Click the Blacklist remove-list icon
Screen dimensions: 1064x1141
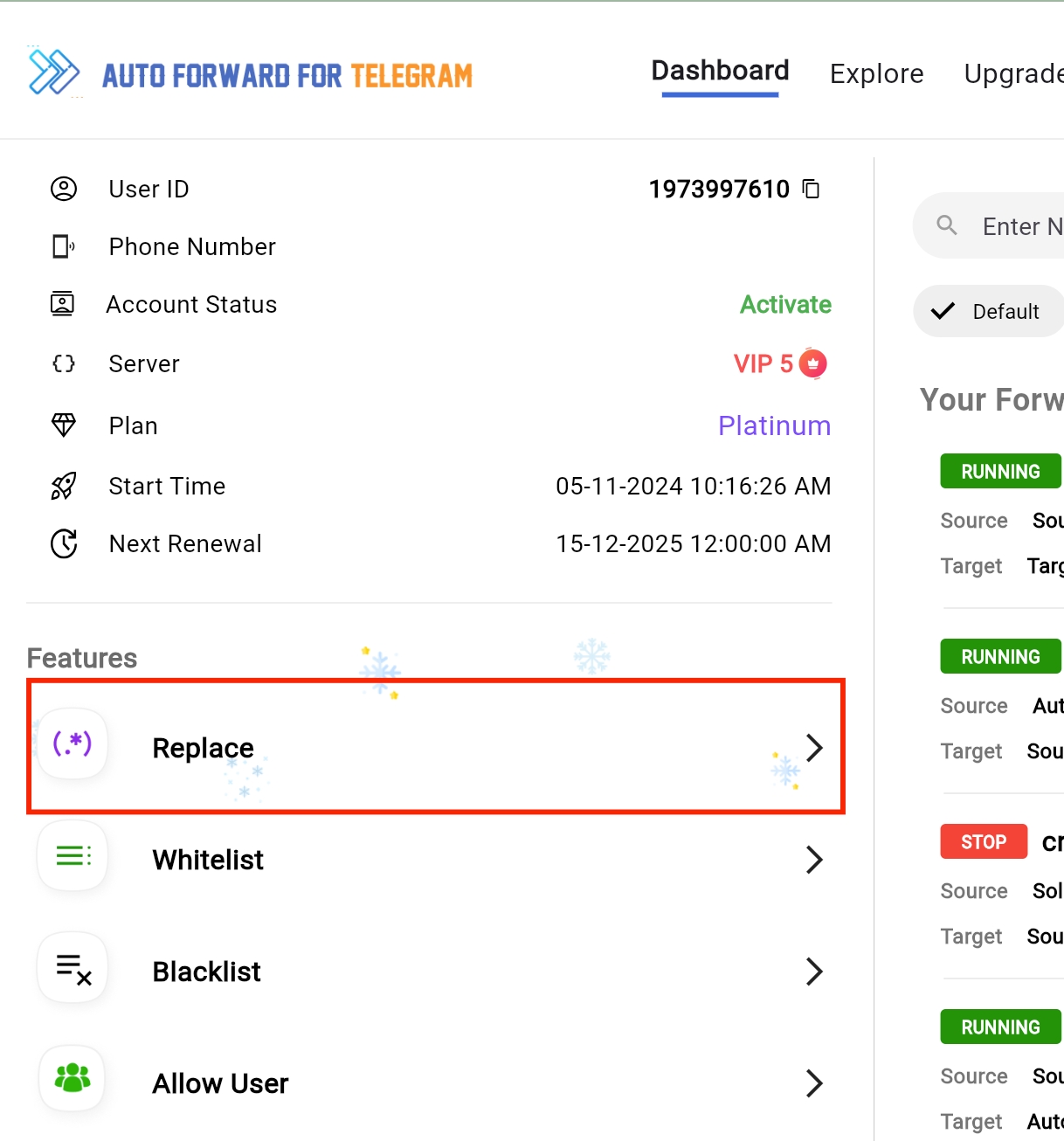(x=73, y=968)
